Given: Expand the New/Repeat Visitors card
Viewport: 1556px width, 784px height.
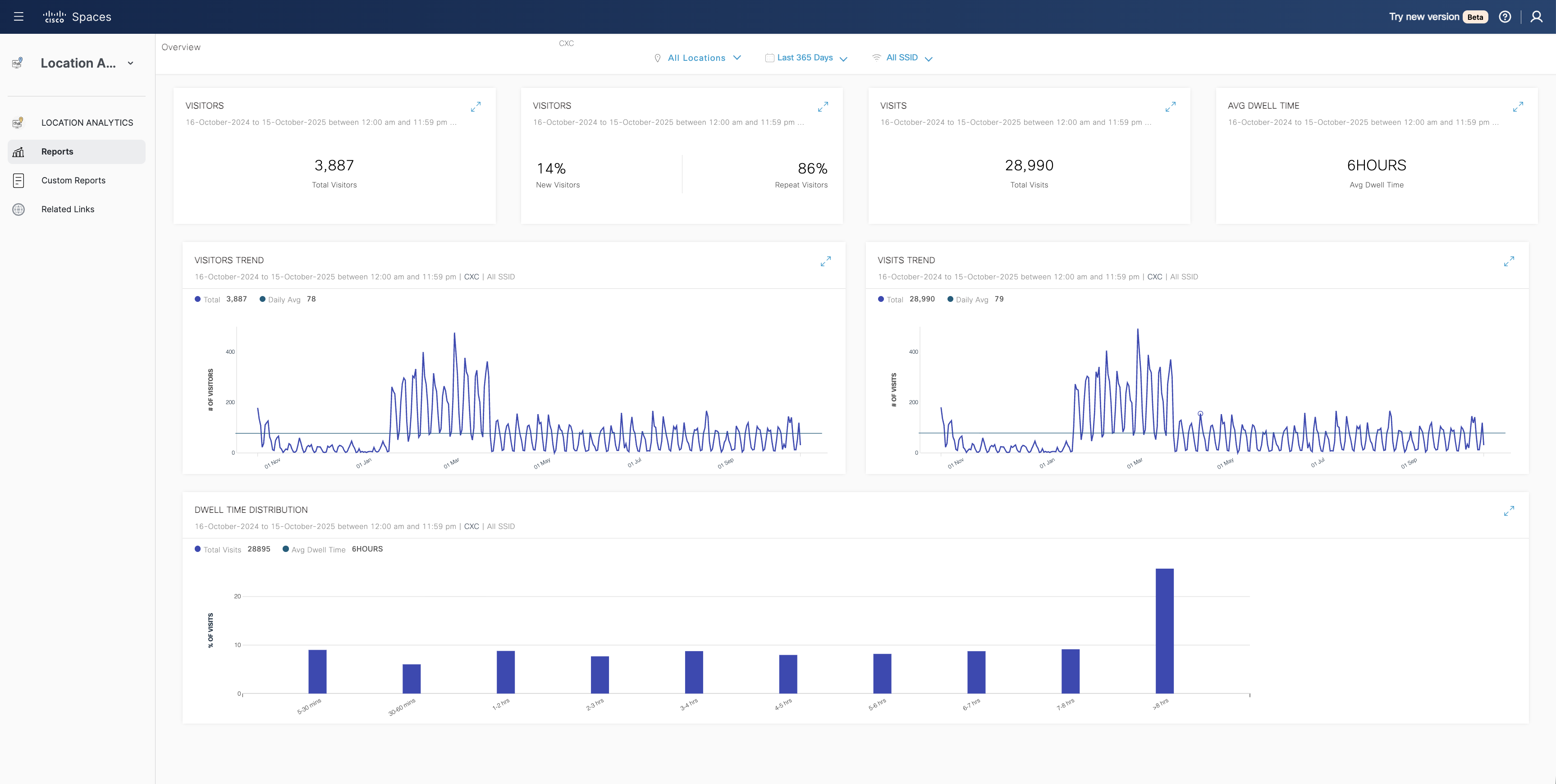Looking at the screenshot, I should tap(823, 107).
